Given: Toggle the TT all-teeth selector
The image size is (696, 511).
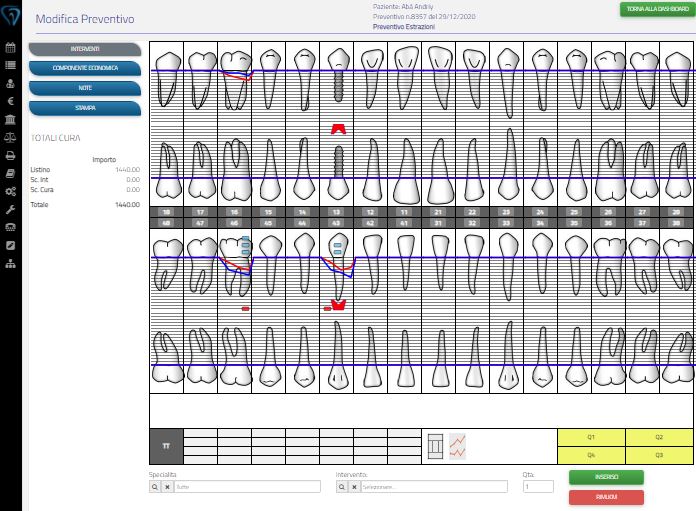Looking at the screenshot, I should point(166,446).
